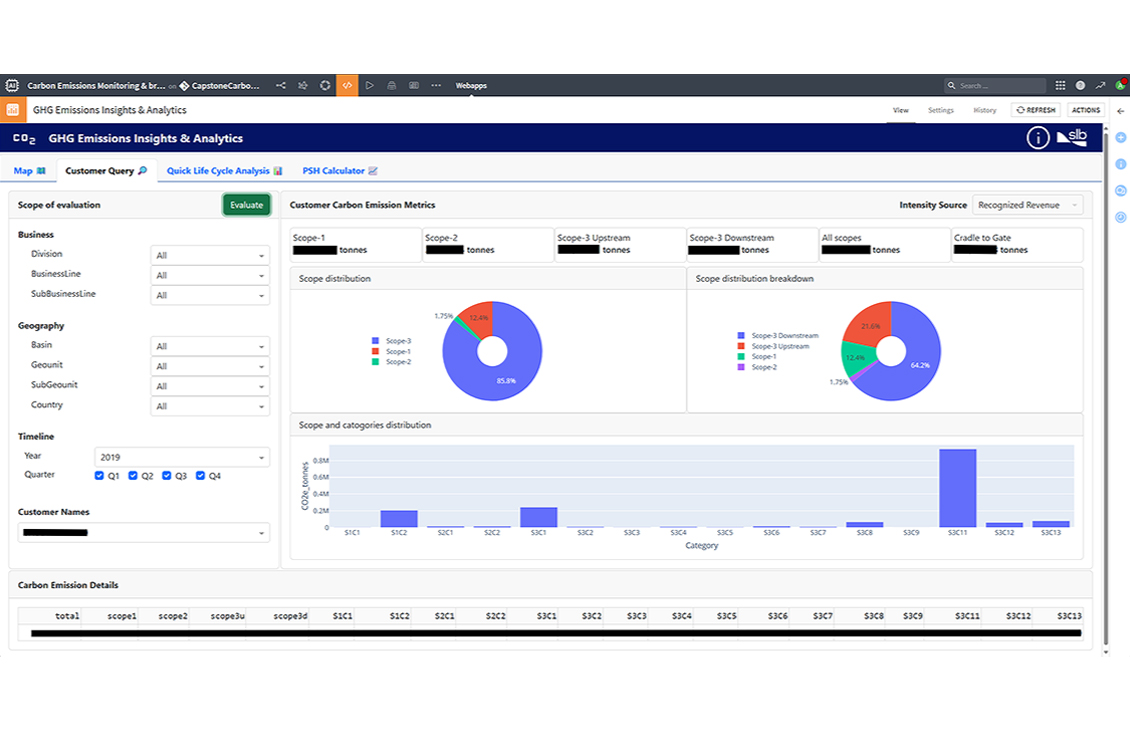
Task: Click the play/run icon in top bar
Action: pos(369,86)
